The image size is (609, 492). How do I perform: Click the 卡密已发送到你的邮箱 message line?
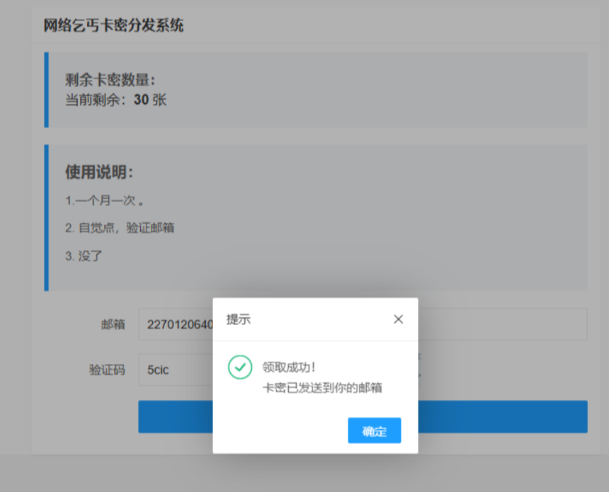pos(322,387)
